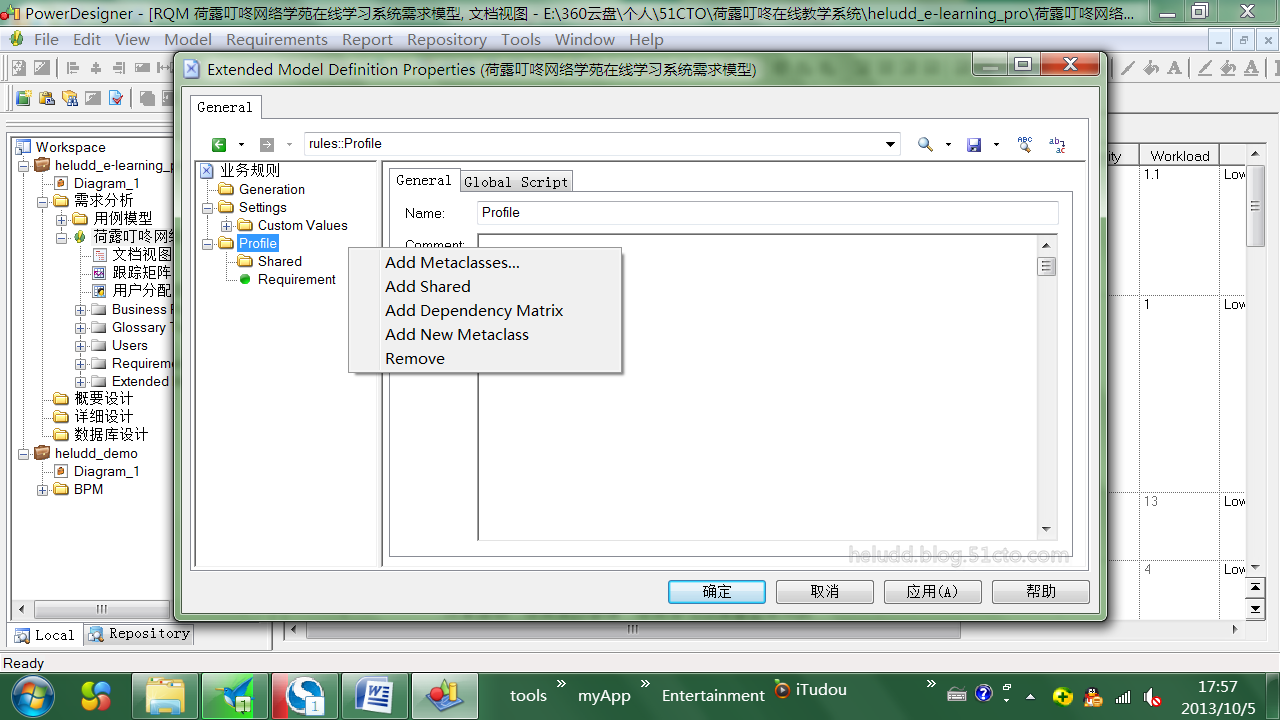Click the green back navigation arrow
Viewport: 1280px width, 720px height.
click(219, 144)
